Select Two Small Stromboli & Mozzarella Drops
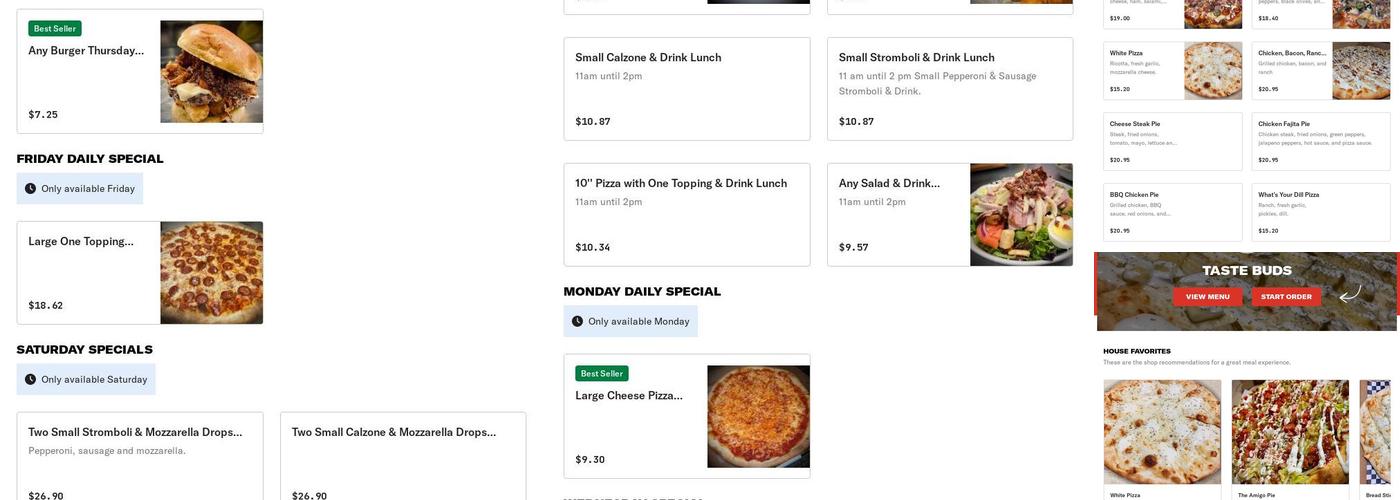1400x500 pixels. coord(140,456)
